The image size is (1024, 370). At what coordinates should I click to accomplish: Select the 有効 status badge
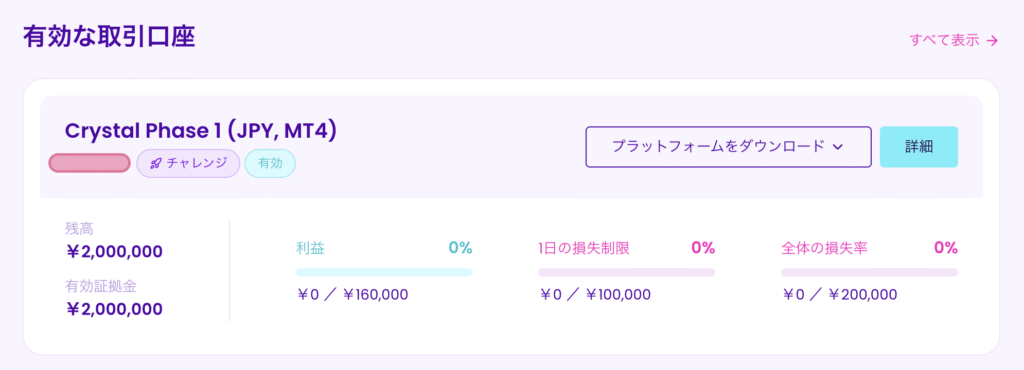270,164
